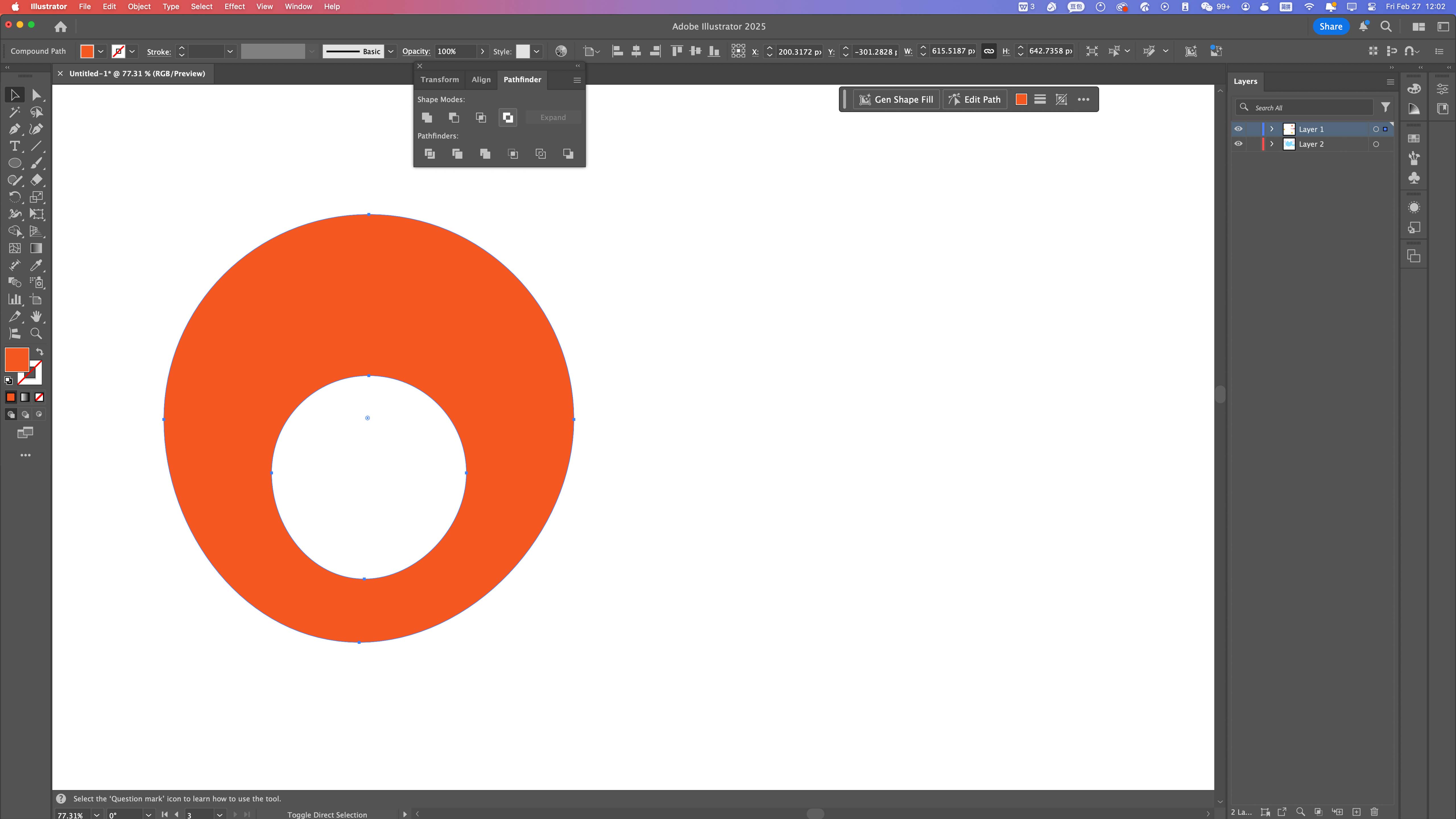Open the stroke weight dropdown
Viewport: 1456px width, 819px height.
pos(230,51)
